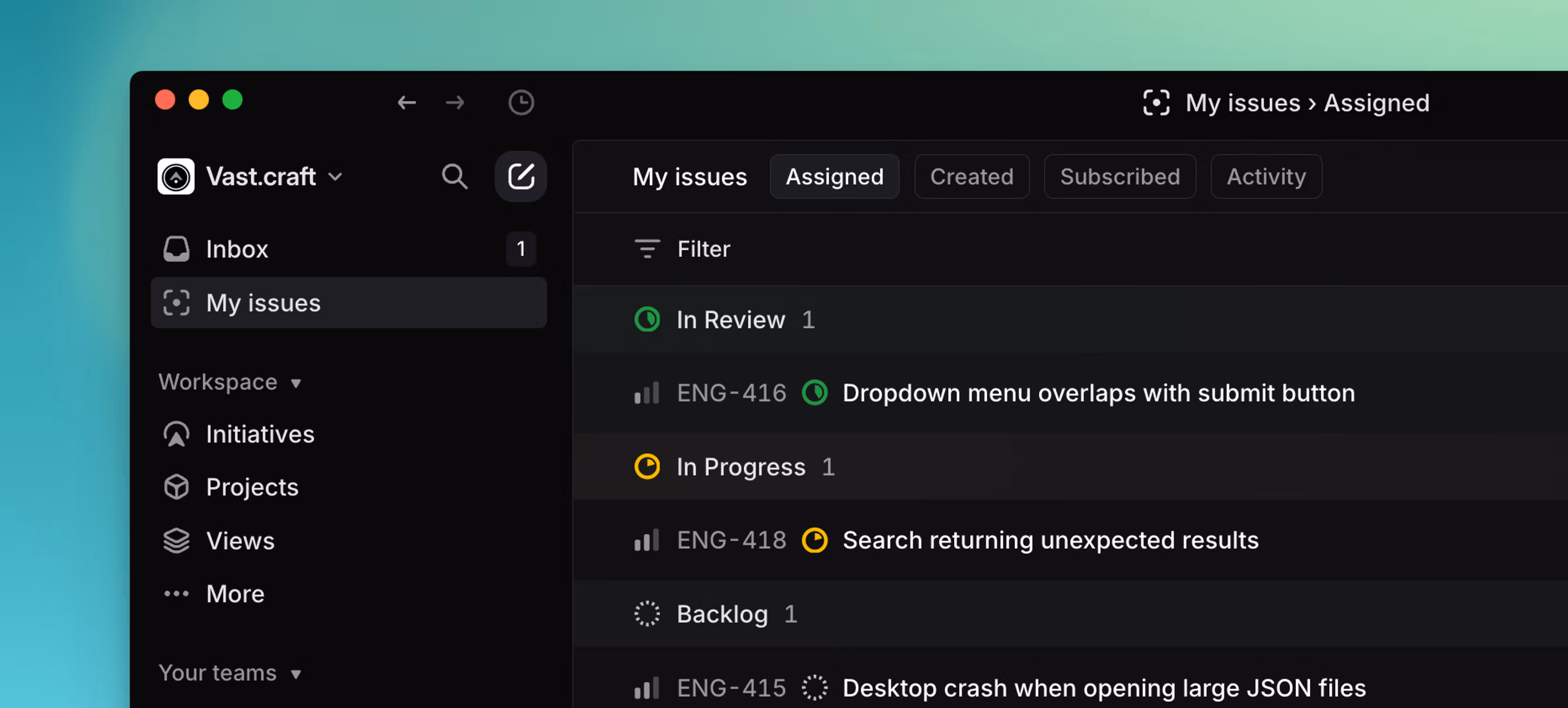Open the compose new issue icon
The height and width of the screenshot is (708, 1568).
pyautogui.click(x=520, y=177)
